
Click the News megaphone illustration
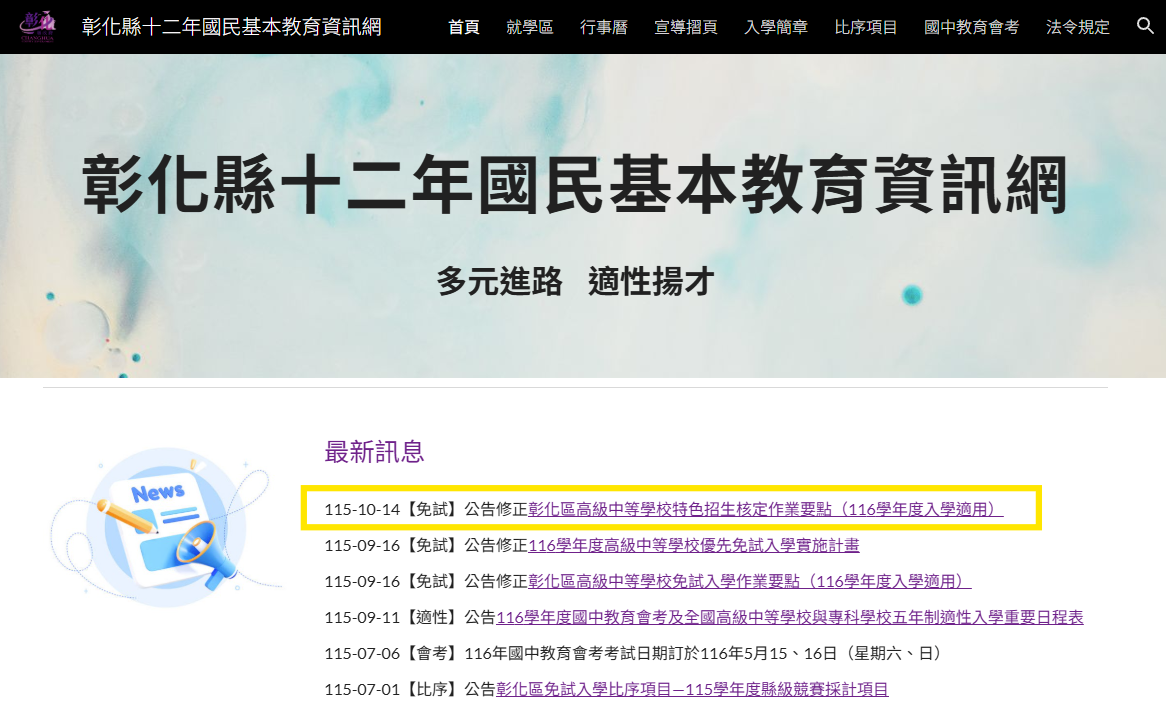pyautogui.click(x=165, y=527)
